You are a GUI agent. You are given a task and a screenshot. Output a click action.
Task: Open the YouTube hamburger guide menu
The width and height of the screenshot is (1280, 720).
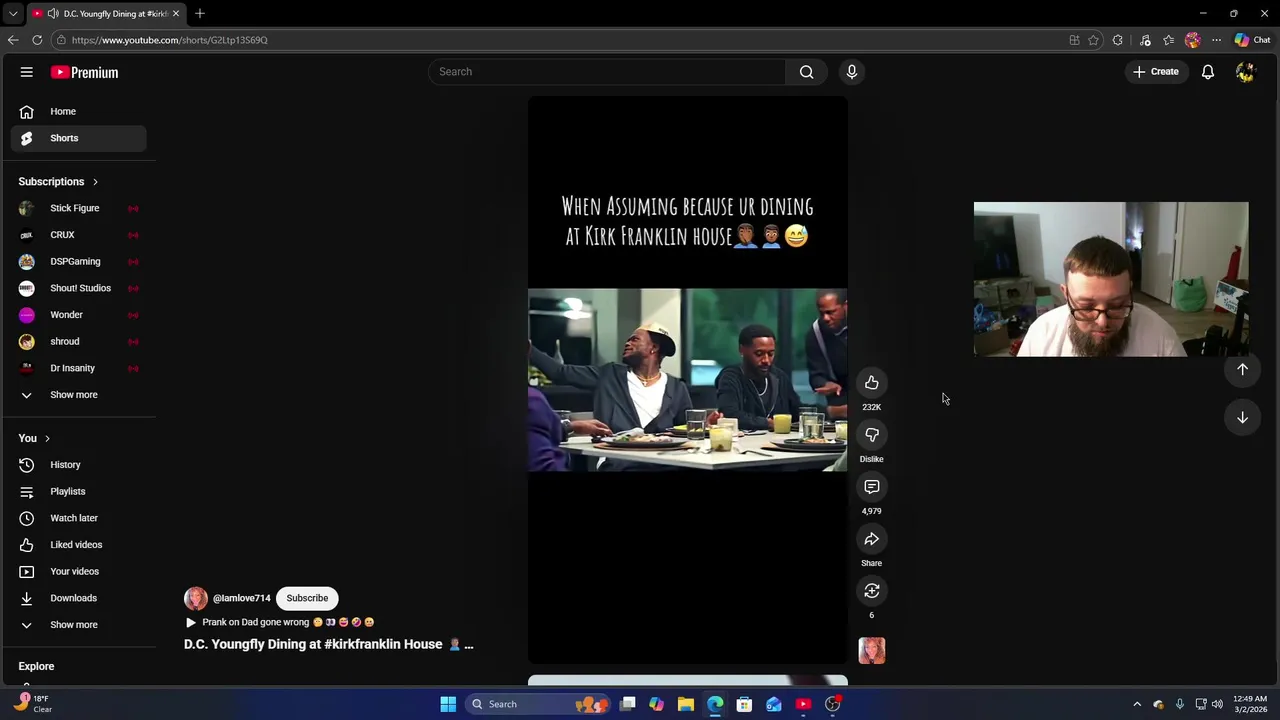click(x=27, y=72)
